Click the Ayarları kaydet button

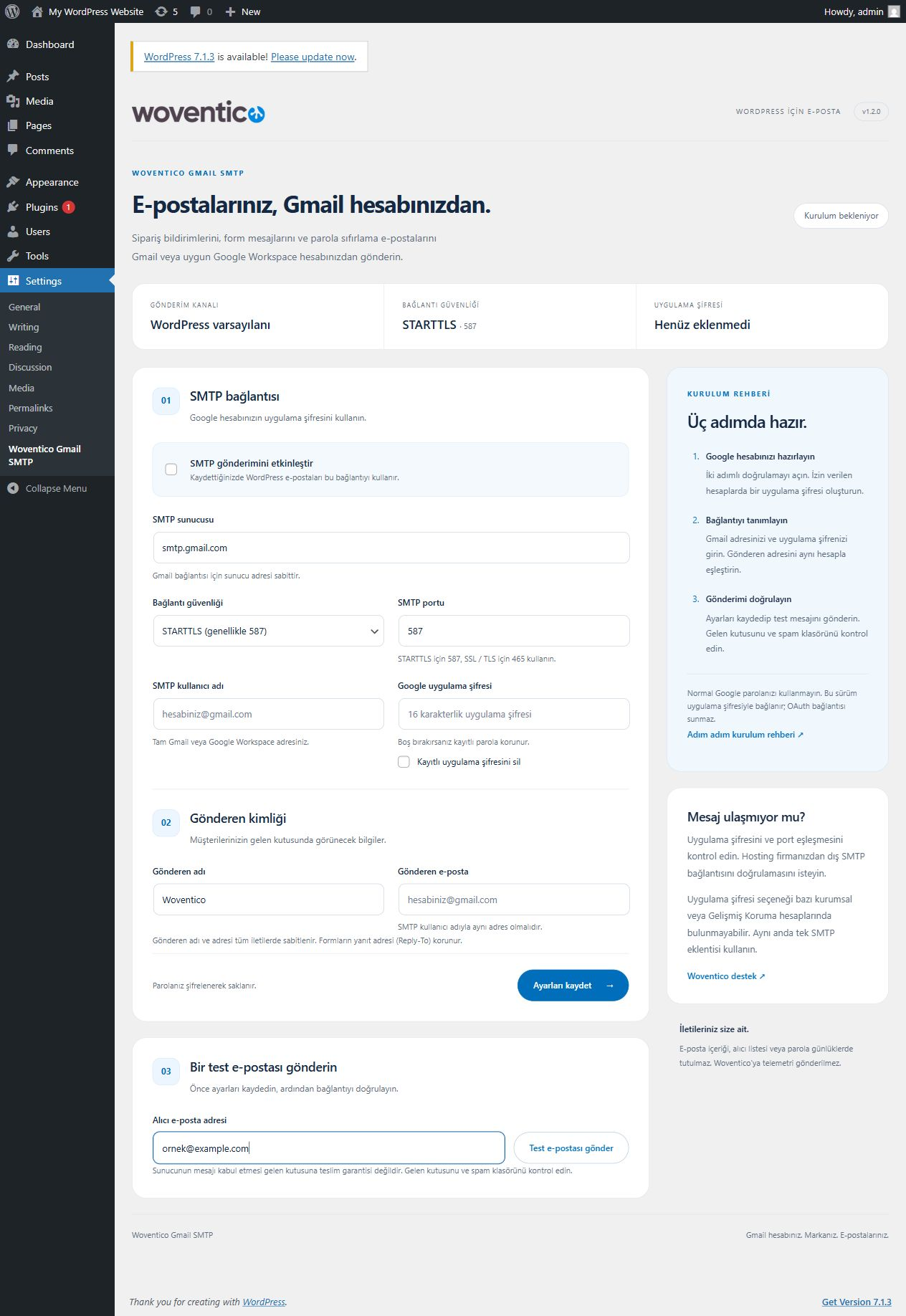[573, 986]
